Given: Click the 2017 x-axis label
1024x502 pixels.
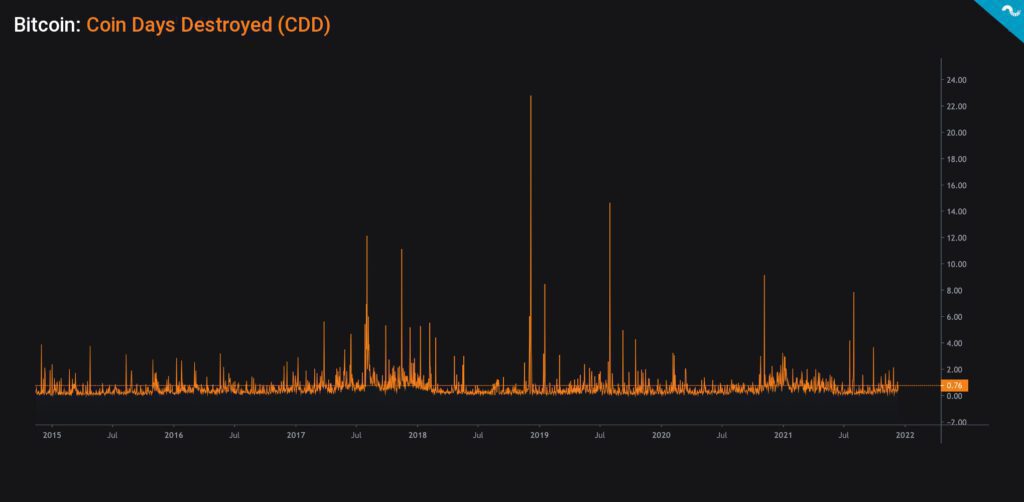Looking at the screenshot, I should coord(296,435).
